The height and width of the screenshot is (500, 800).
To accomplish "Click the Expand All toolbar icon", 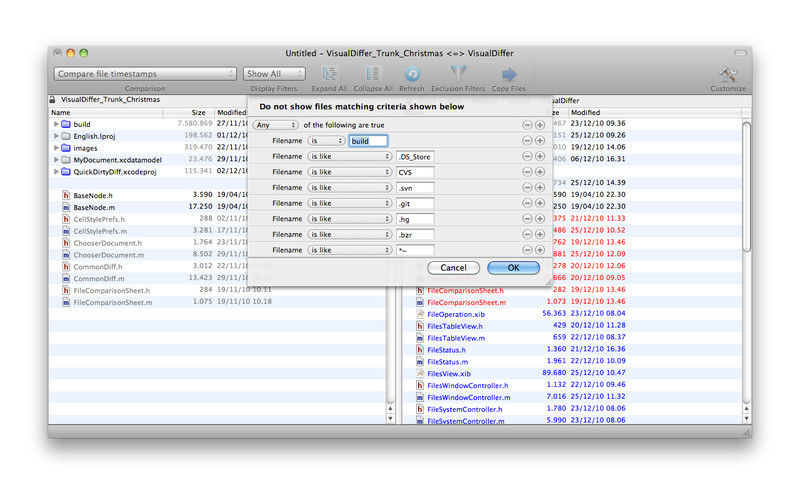I will pyautogui.click(x=329, y=74).
